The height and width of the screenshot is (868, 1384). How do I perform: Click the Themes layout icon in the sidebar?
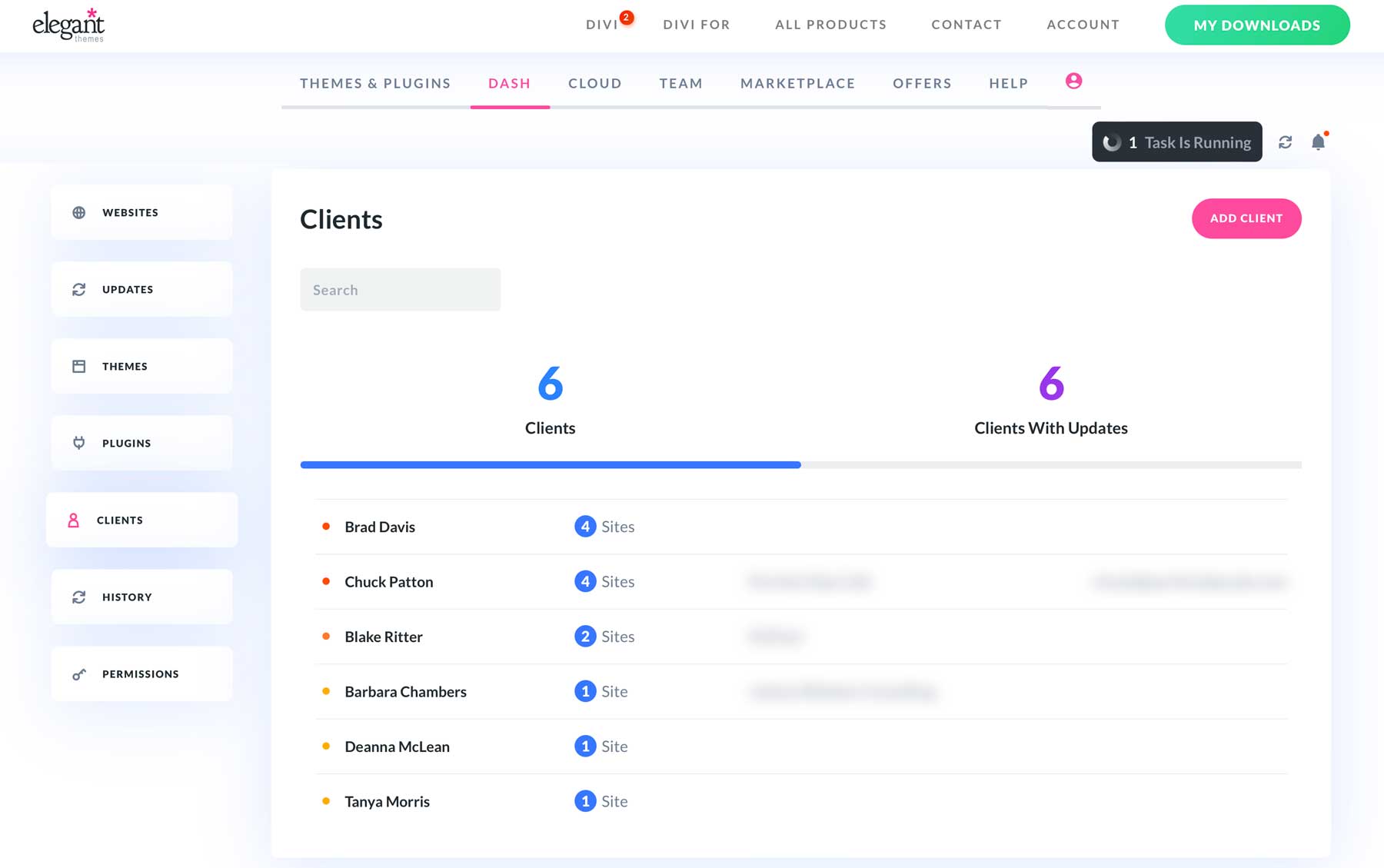78,366
